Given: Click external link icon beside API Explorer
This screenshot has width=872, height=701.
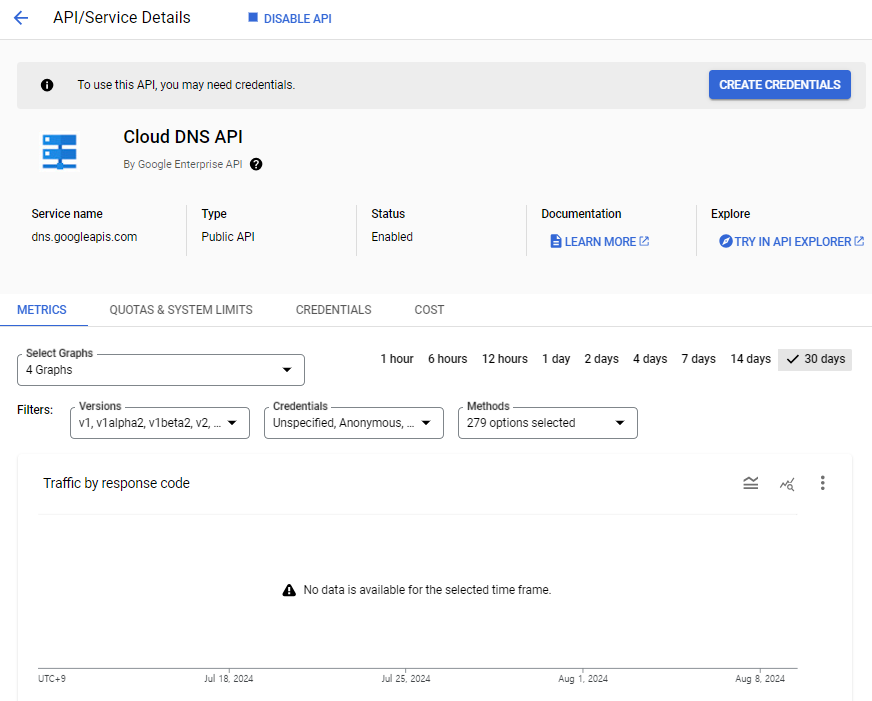Looking at the screenshot, I should (x=859, y=241).
